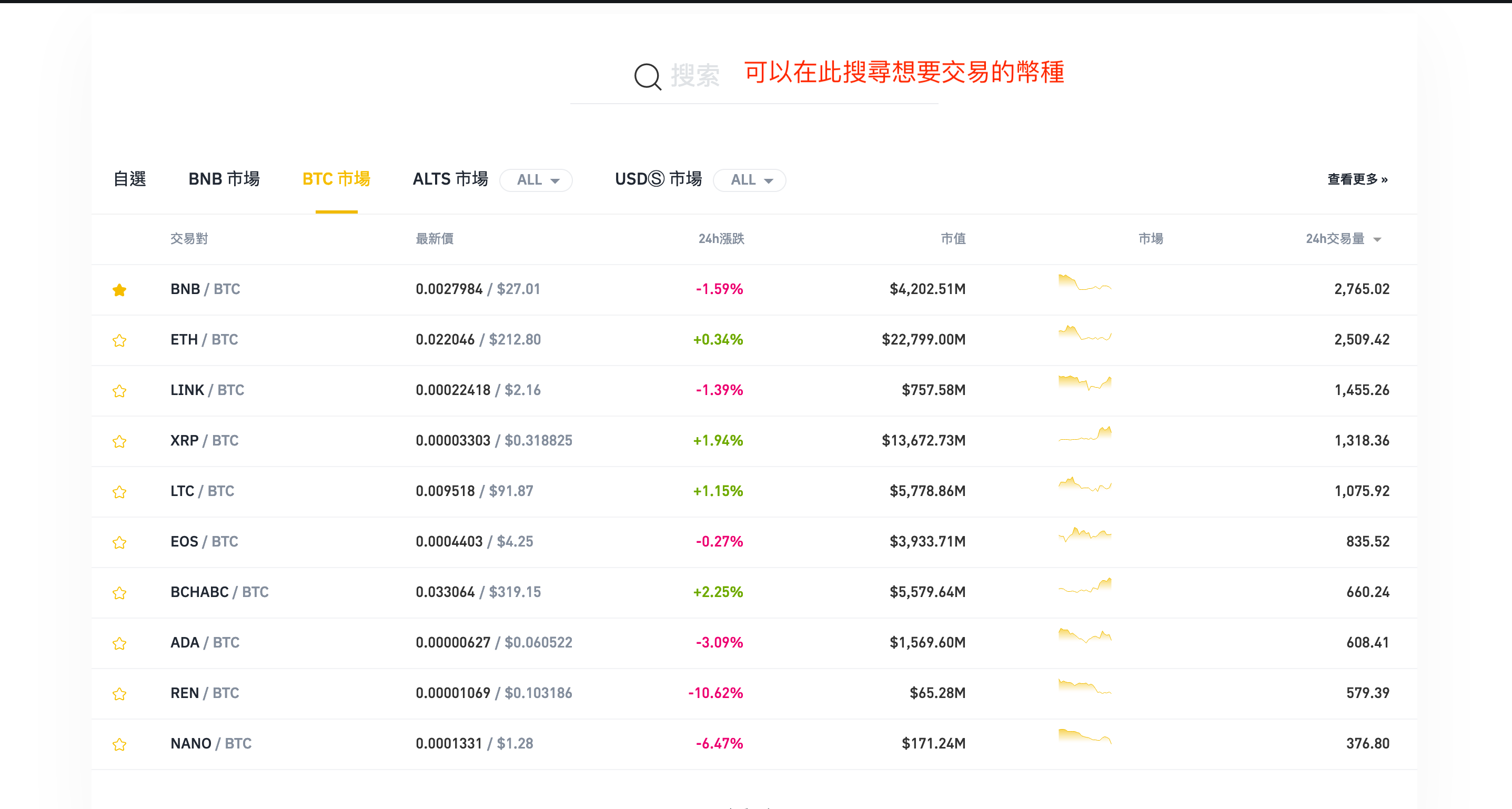The height and width of the screenshot is (809, 1512).
Task: Open LTC / BTC trading pair
Action: tap(202, 491)
